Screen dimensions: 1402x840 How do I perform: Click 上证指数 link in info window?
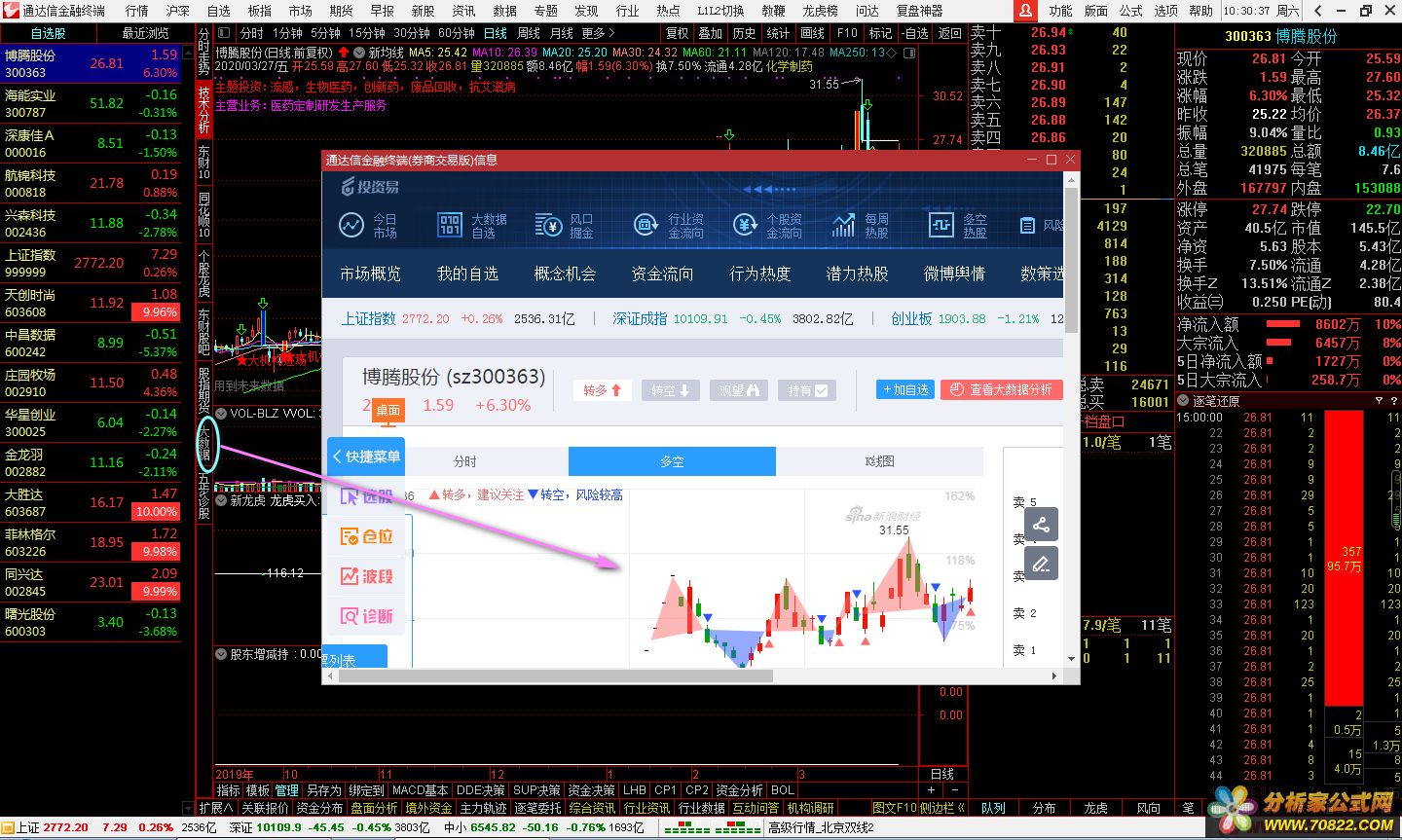368,318
